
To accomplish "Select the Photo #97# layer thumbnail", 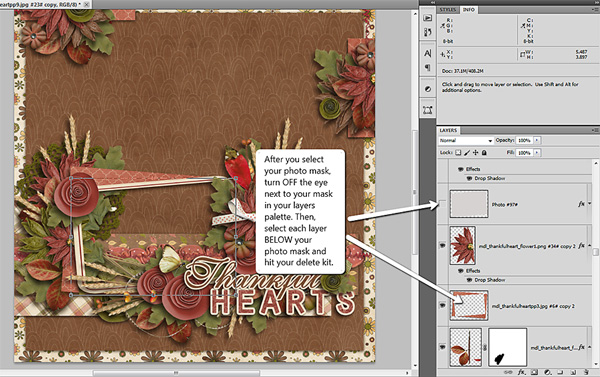I will (469, 204).
